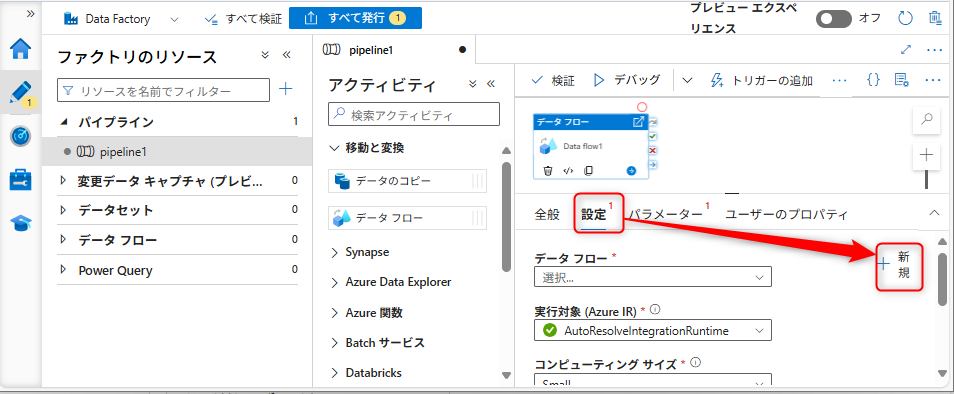Switch to the 全般 tab

[546, 214]
